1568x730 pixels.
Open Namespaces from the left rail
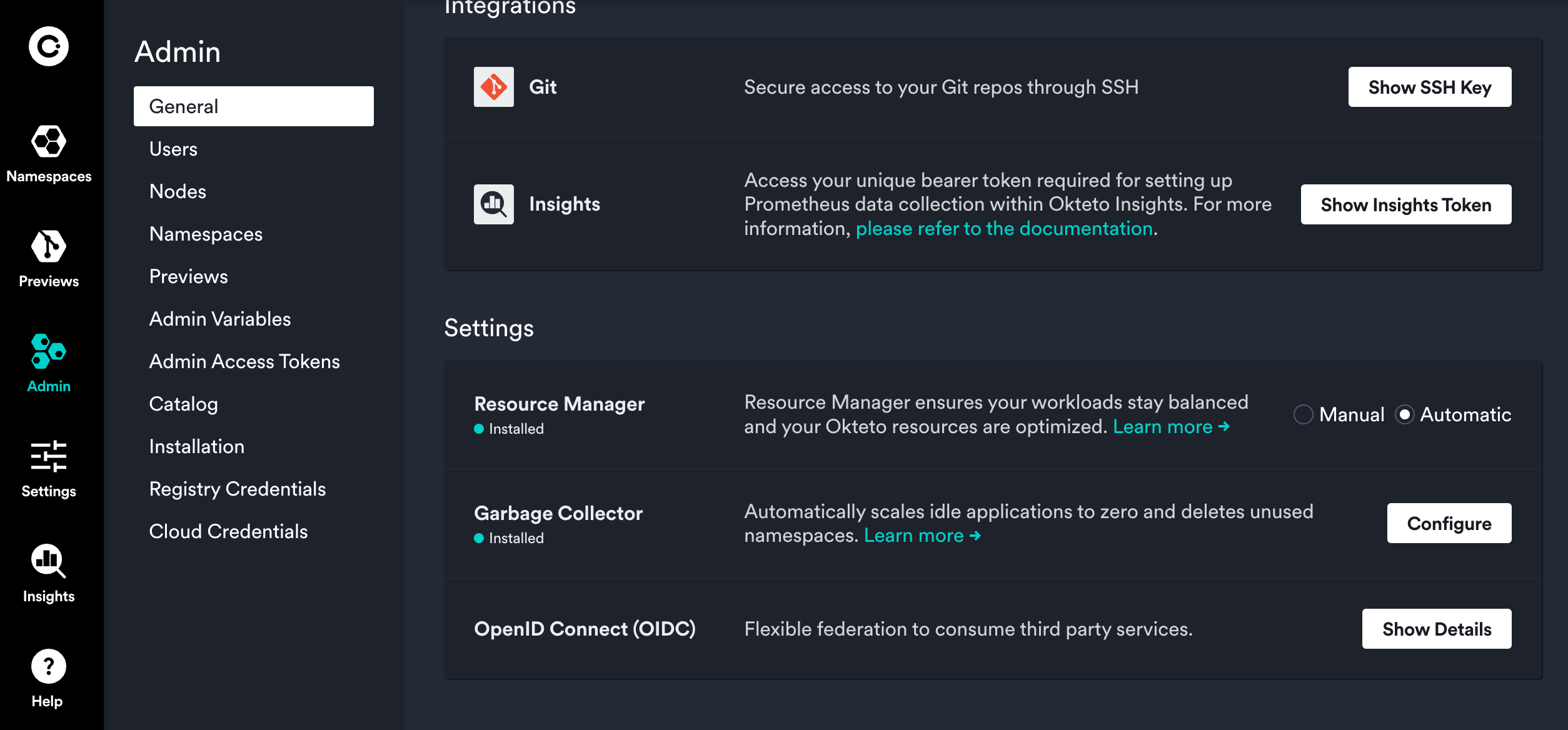point(49,154)
